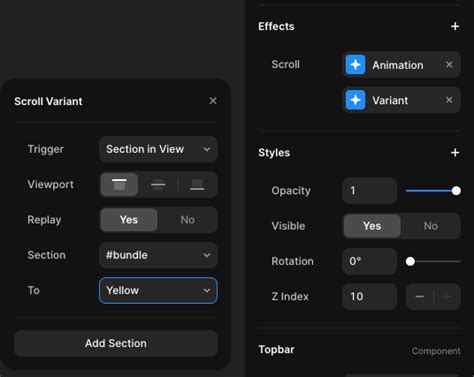The image size is (474, 377).
Task: Click the Scroll label in Effects
Action: pos(286,64)
